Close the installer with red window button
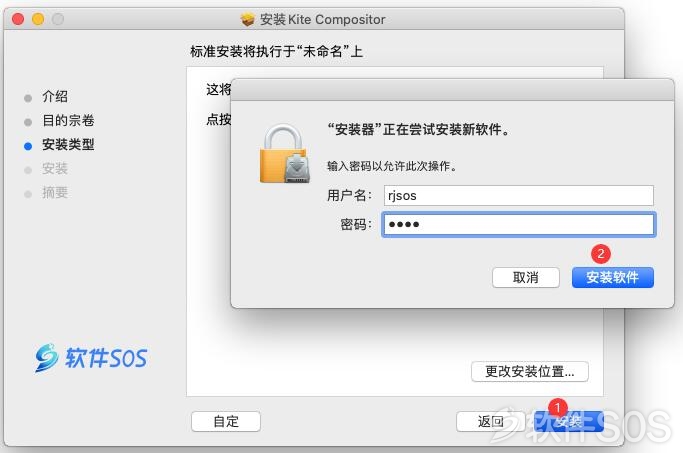The width and height of the screenshot is (683, 453). 18,19
